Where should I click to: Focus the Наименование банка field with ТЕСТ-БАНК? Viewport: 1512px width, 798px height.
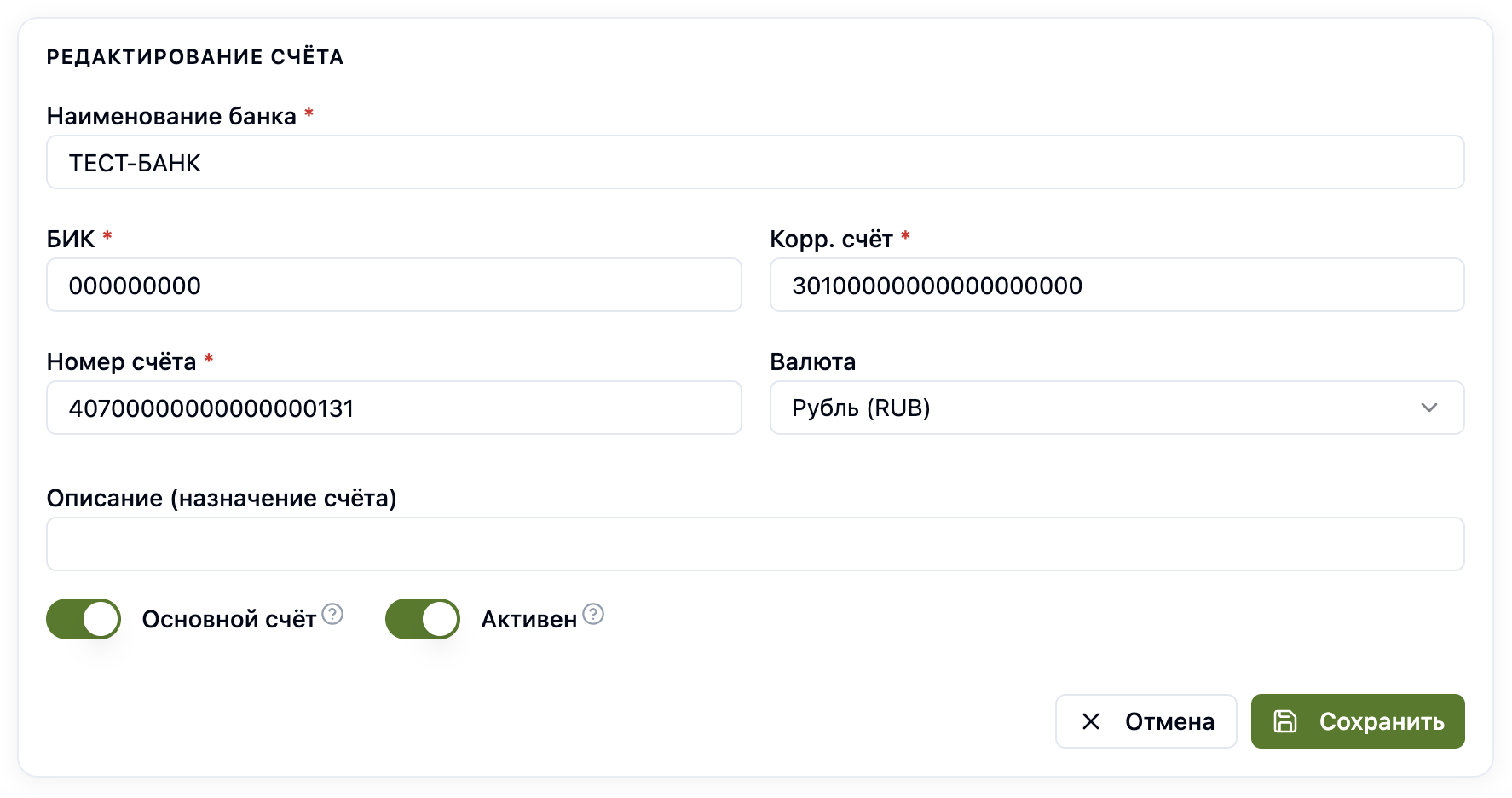pos(755,162)
